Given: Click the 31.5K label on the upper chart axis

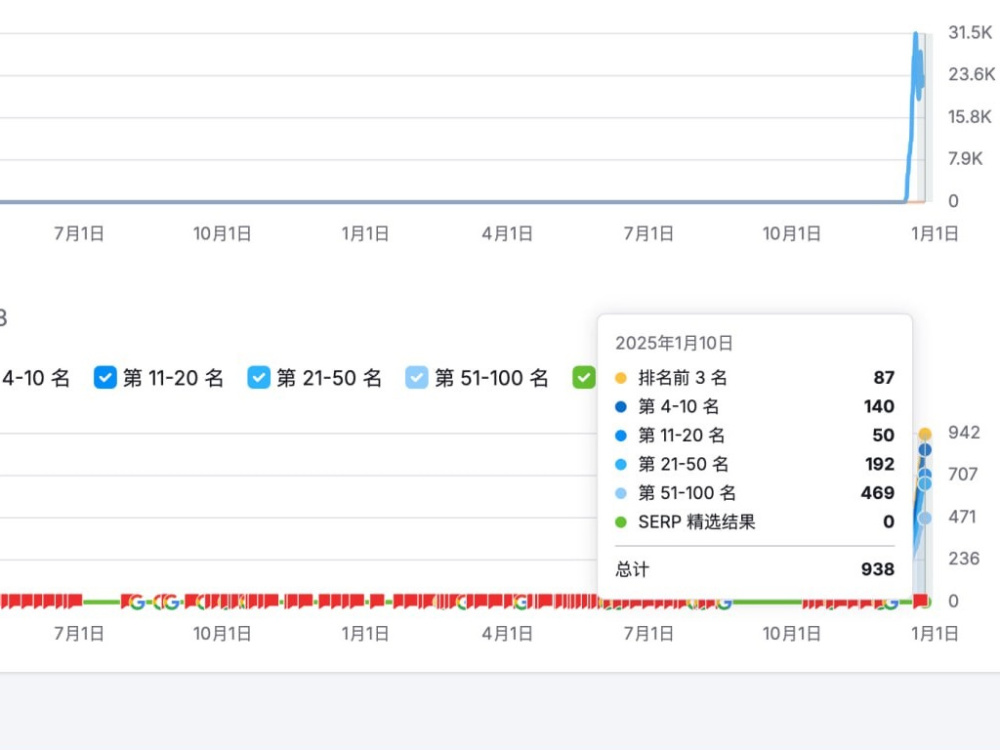Looking at the screenshot, I should coord(970,32).
